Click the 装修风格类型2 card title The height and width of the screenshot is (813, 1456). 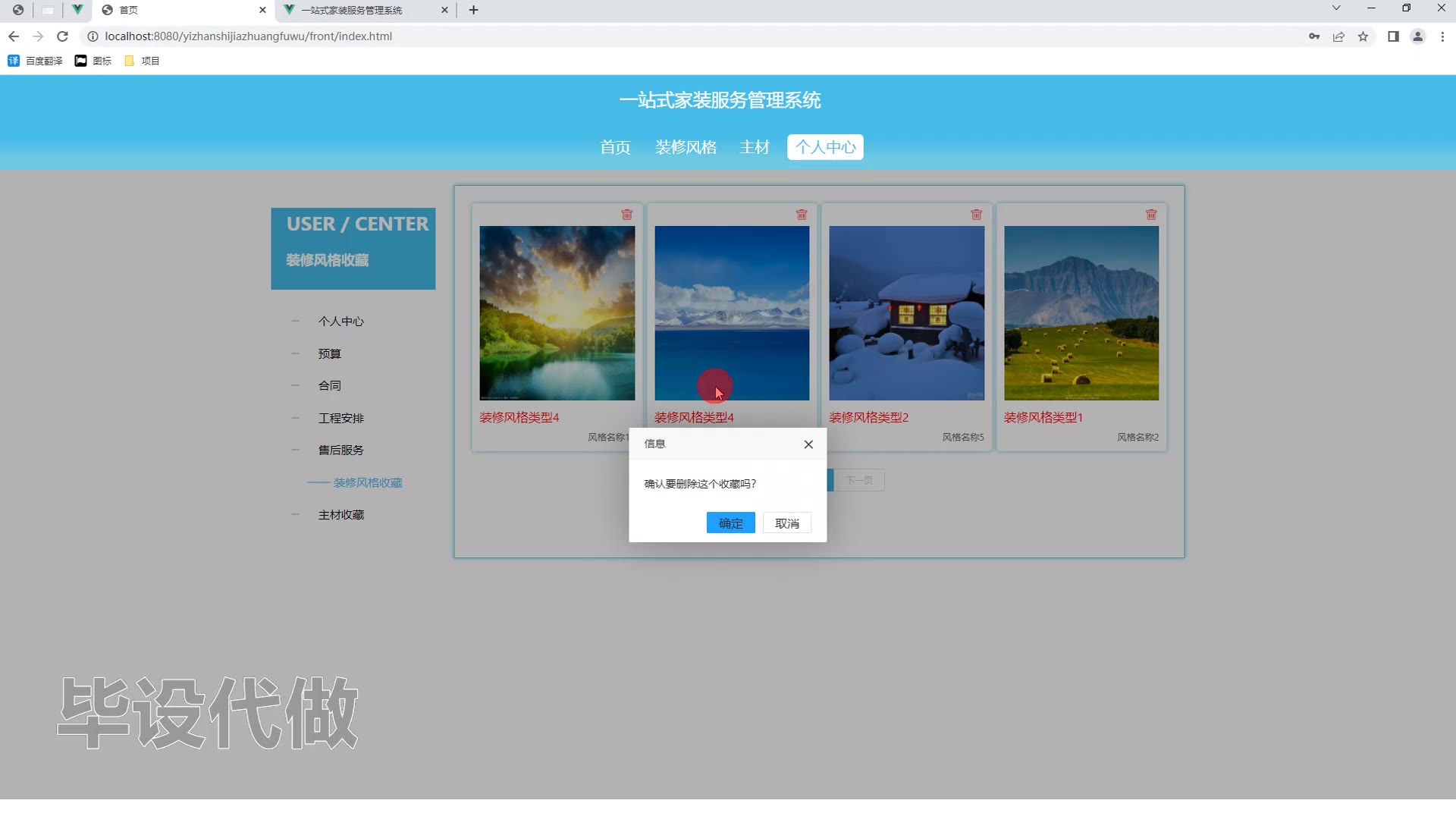click(868, 418)
